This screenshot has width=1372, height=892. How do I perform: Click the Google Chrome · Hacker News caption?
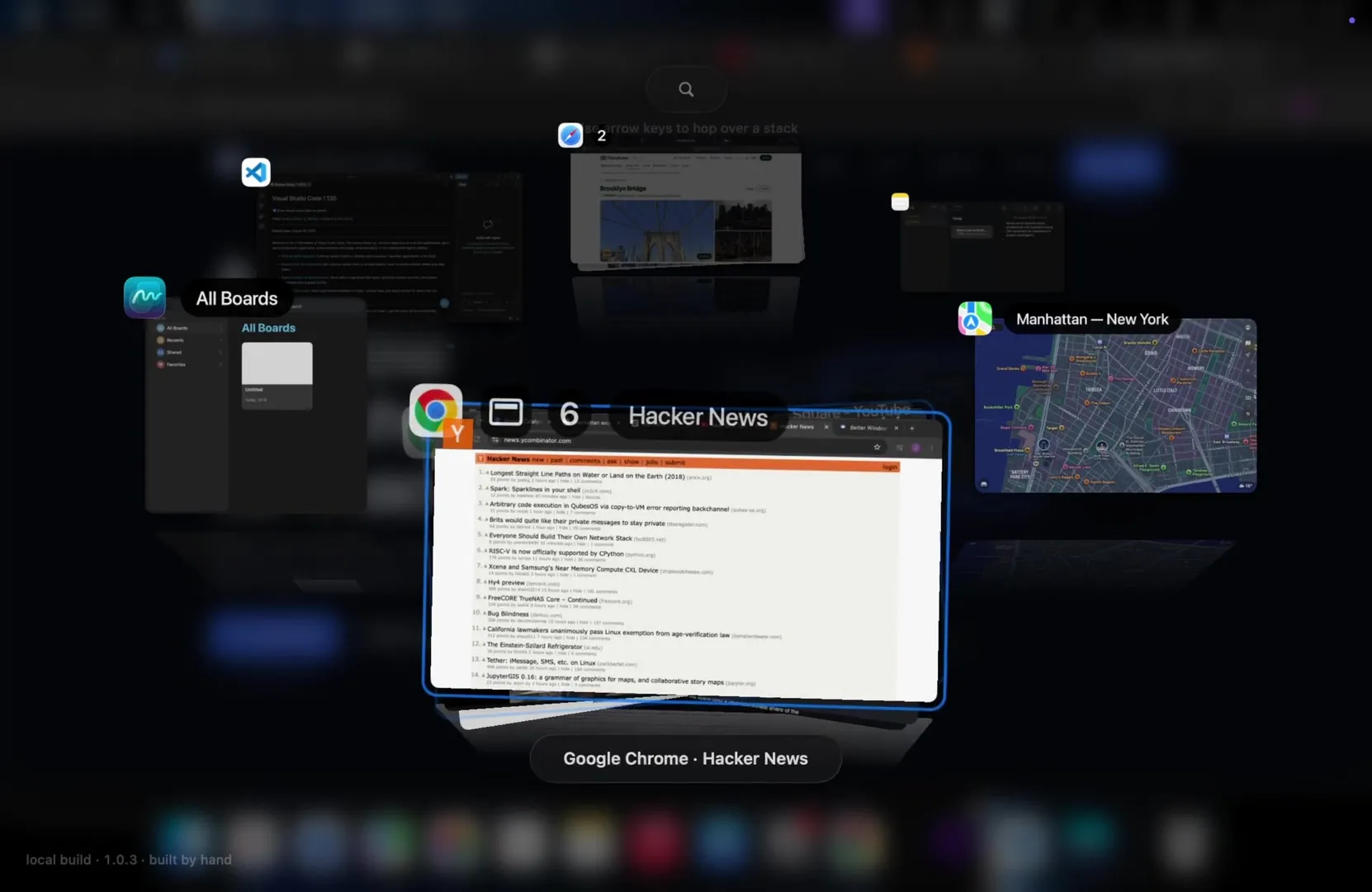(x=685, y=758)
